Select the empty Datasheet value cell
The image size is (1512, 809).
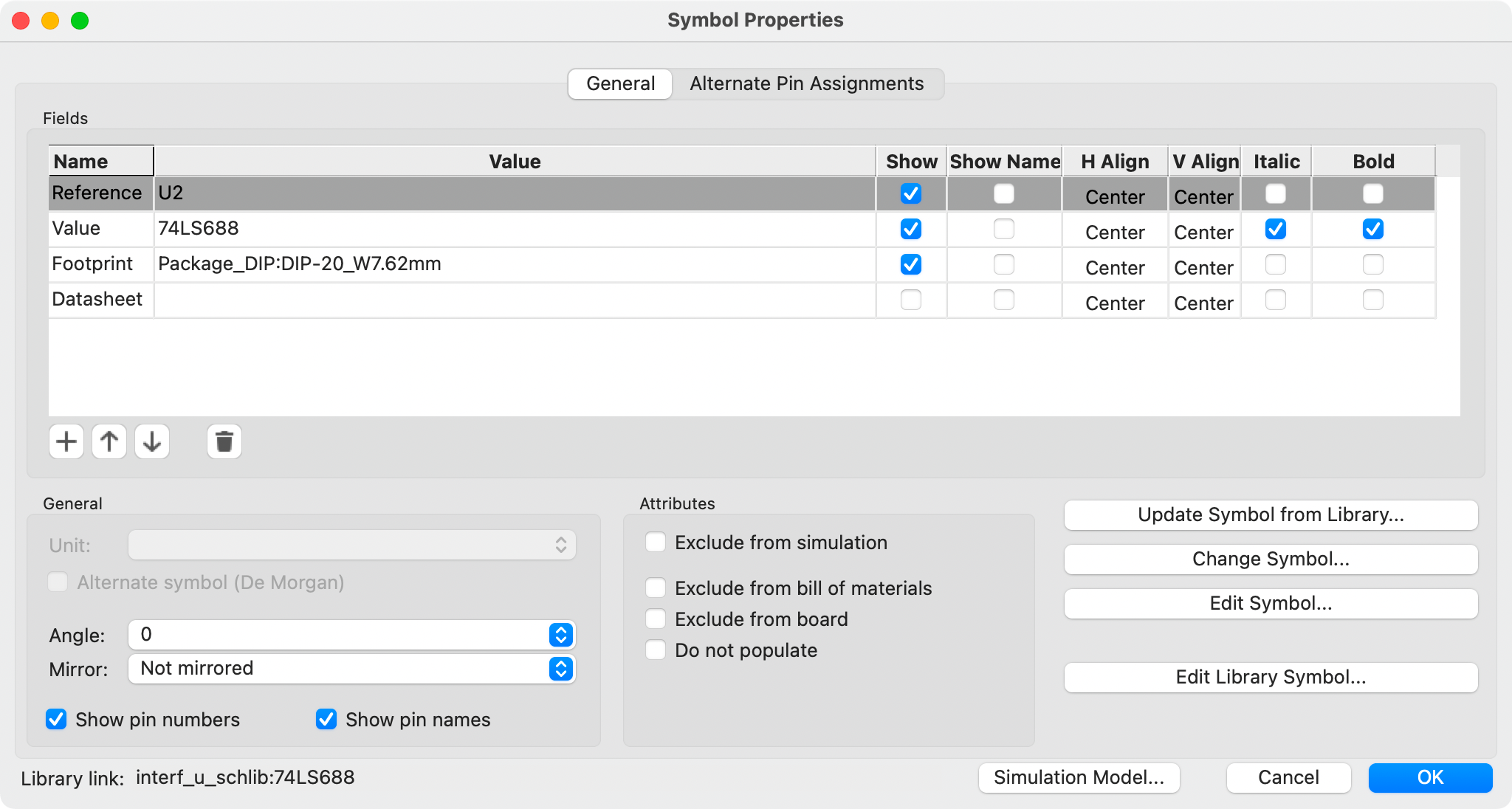[515, 300]
